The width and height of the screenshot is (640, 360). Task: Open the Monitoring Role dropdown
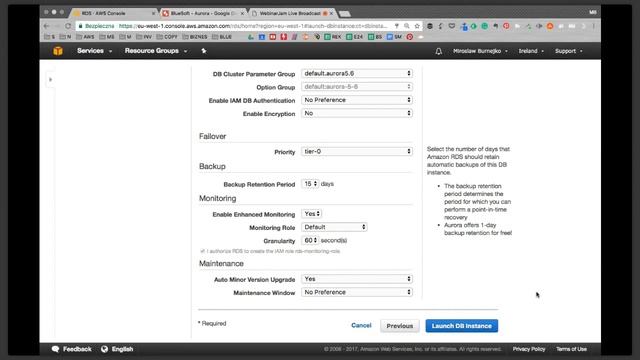[x=334, y=227]
